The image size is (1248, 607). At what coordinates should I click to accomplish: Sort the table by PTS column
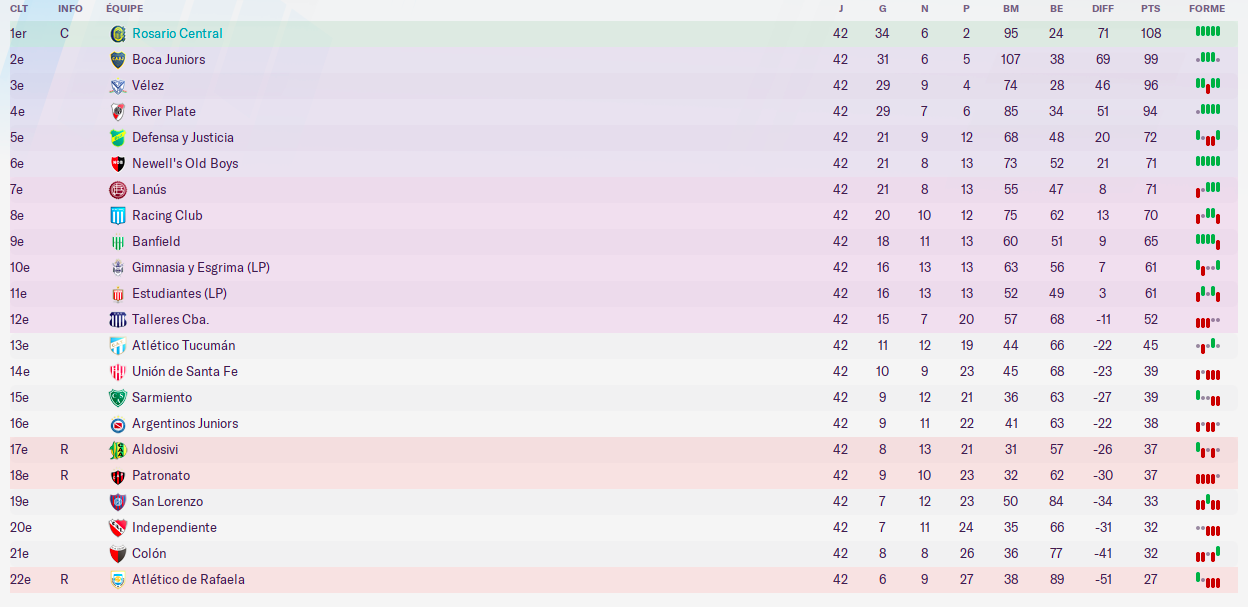pyautogui.click(x=1151, y=8)
